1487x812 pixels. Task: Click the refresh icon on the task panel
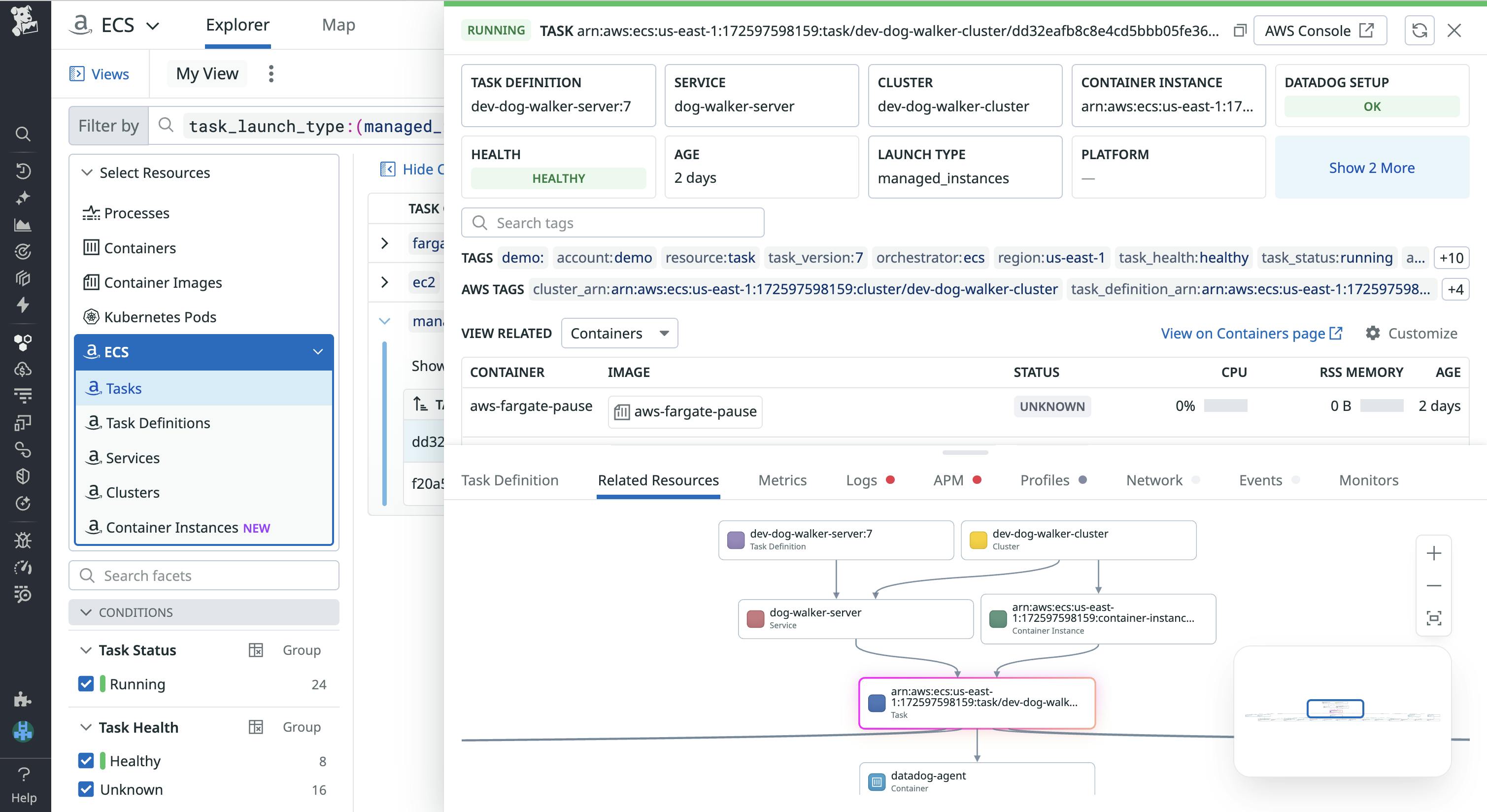(x=1419, y=30)
